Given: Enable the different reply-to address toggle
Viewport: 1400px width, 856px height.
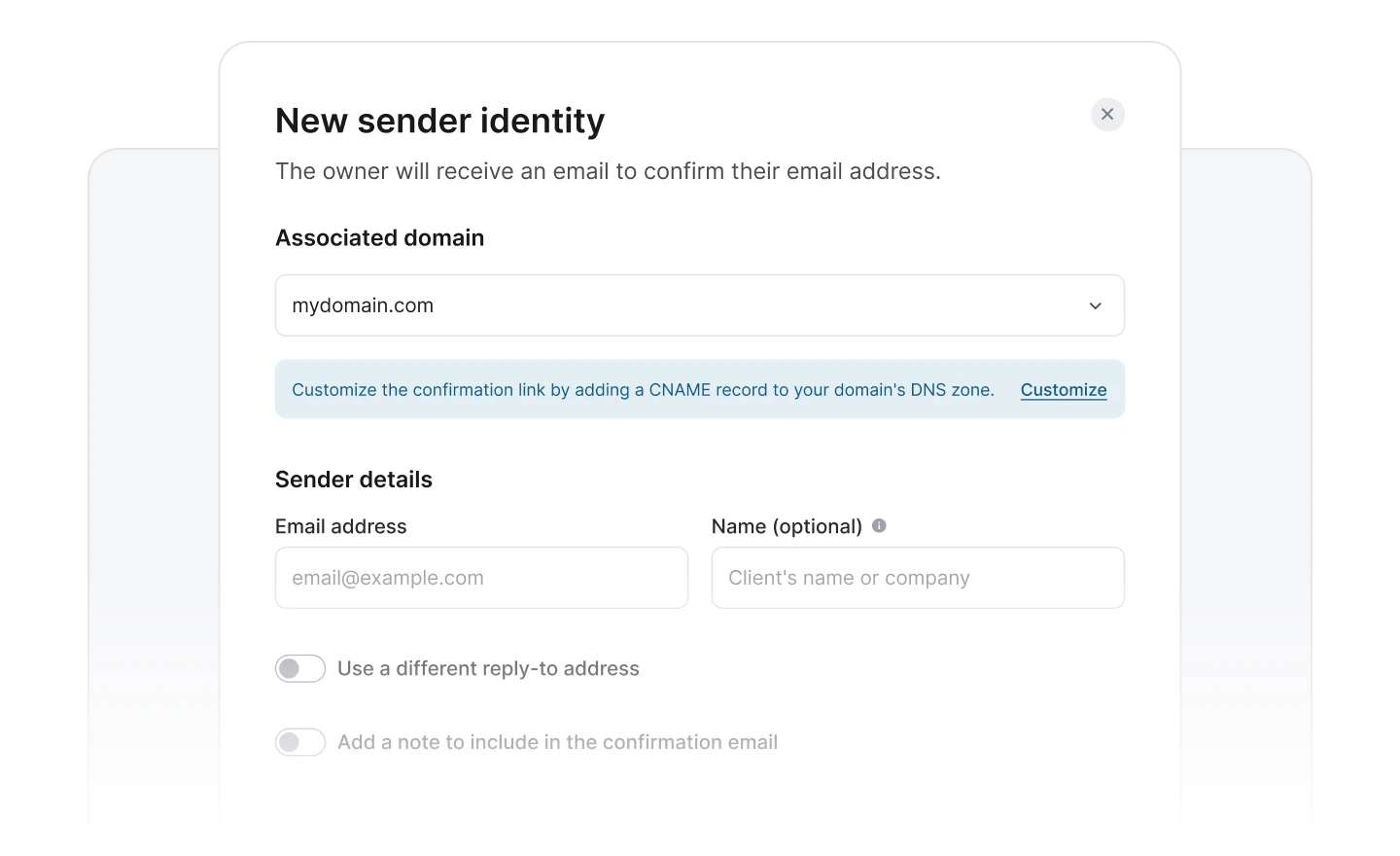Looking at the screenshot, I should [299, 668].
